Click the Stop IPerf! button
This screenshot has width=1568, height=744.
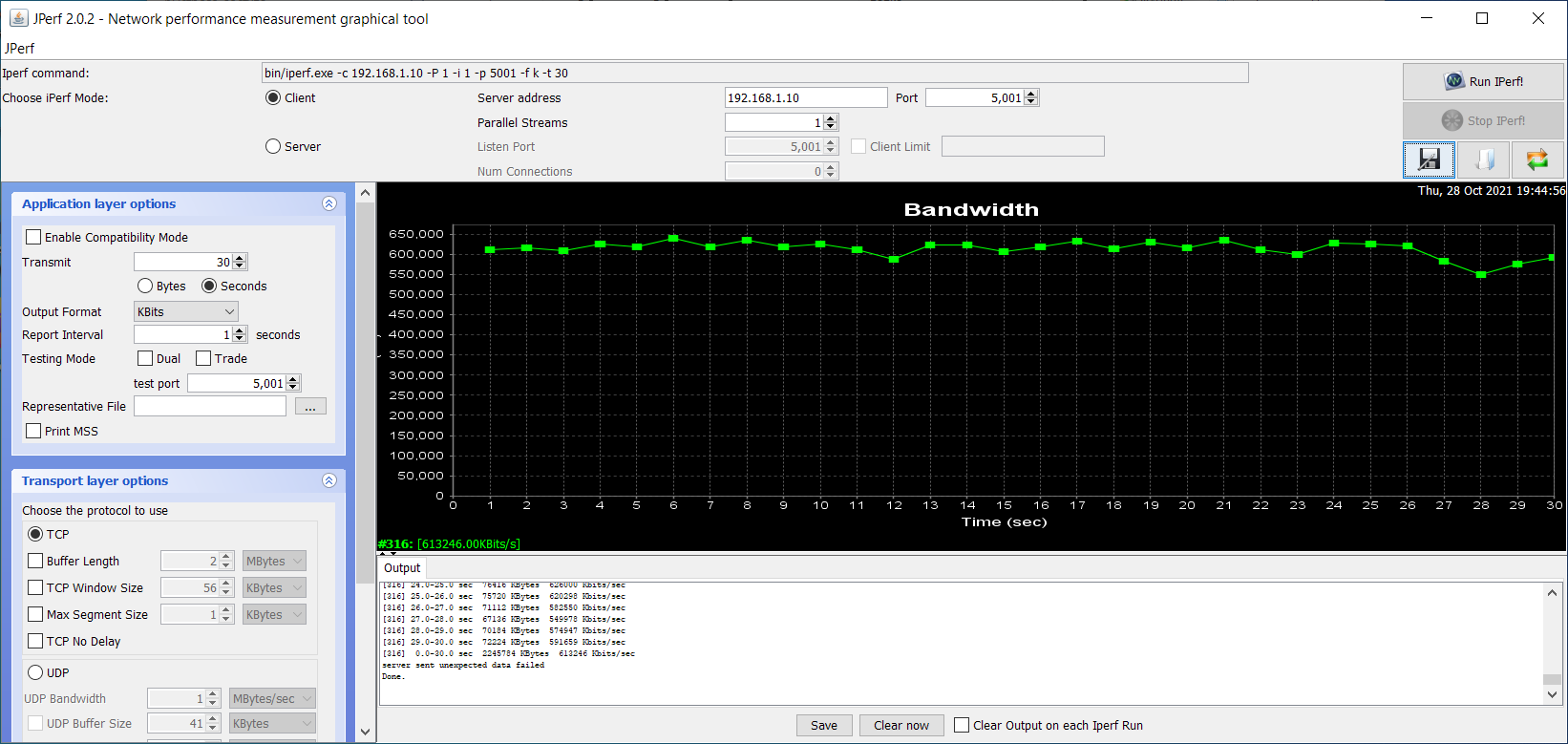[x=1483, y=120]
